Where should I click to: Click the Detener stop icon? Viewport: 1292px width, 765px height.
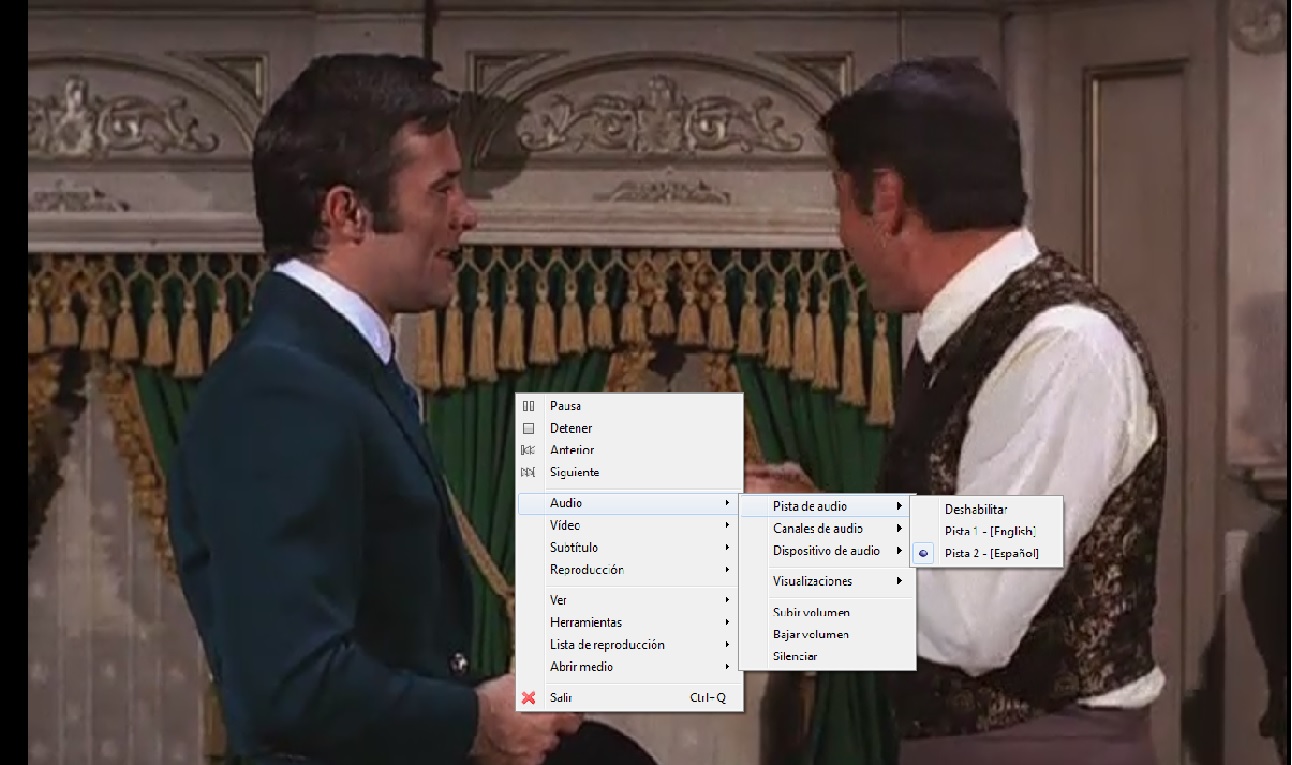pos(528,428)
